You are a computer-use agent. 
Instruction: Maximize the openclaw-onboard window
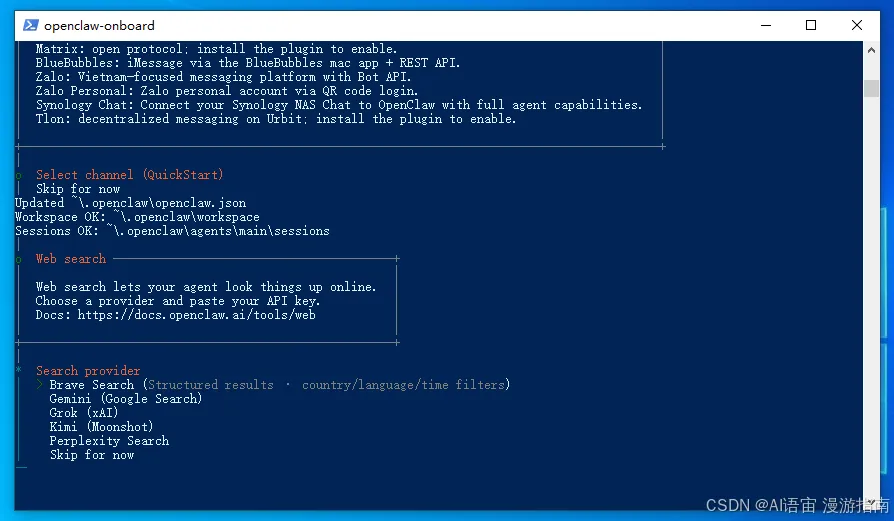pyautogui.click(x=811, y=25)
